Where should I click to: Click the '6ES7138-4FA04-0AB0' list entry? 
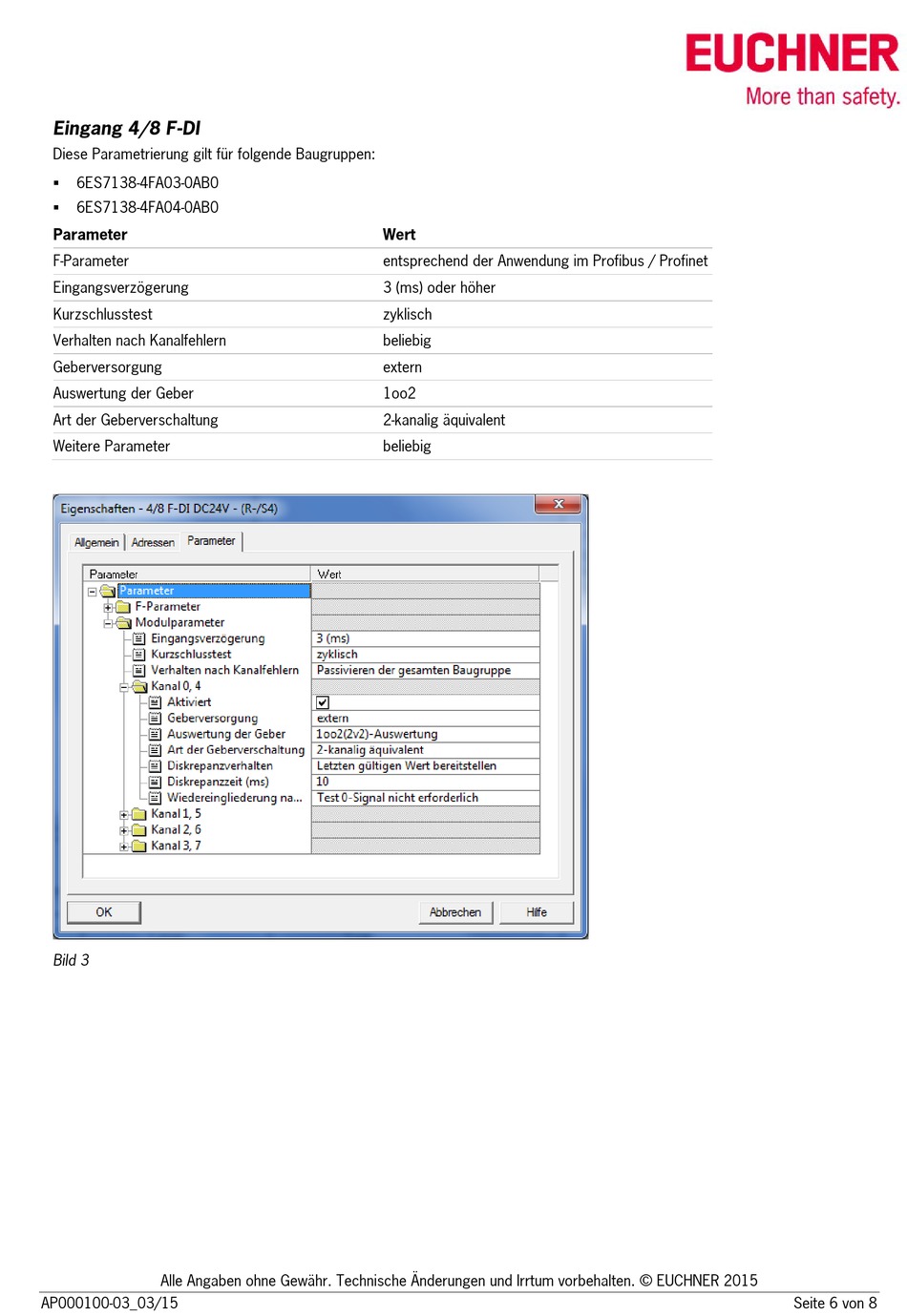tap(147, 207)
